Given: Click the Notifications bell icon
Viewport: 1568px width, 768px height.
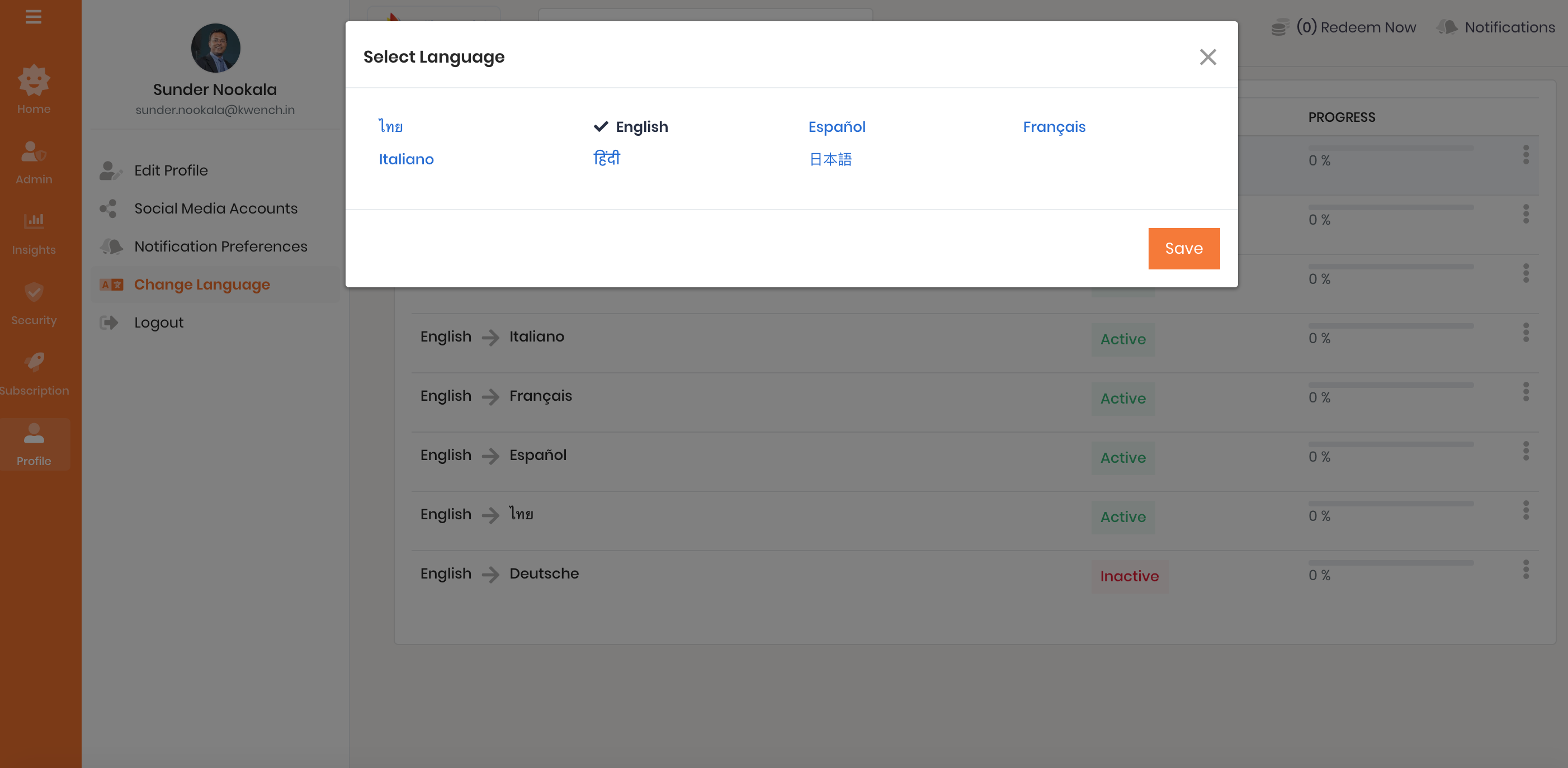Looking at the screenshot, I should click(1447, 27).
